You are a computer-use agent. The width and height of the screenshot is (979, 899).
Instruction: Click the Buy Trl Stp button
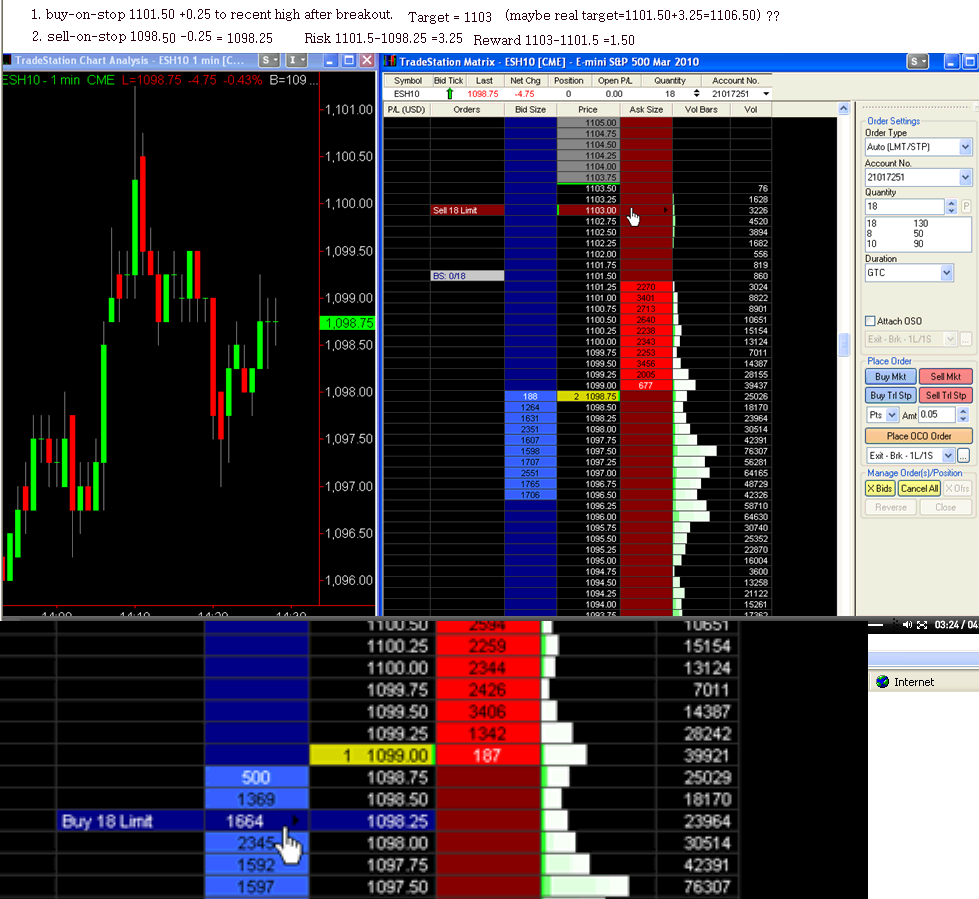coord(890,395)
